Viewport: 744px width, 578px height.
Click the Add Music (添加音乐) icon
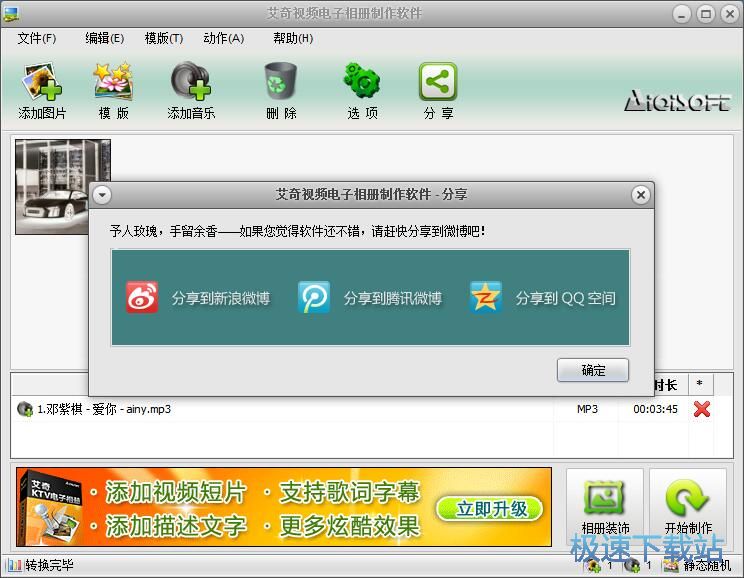coord(191,91)
